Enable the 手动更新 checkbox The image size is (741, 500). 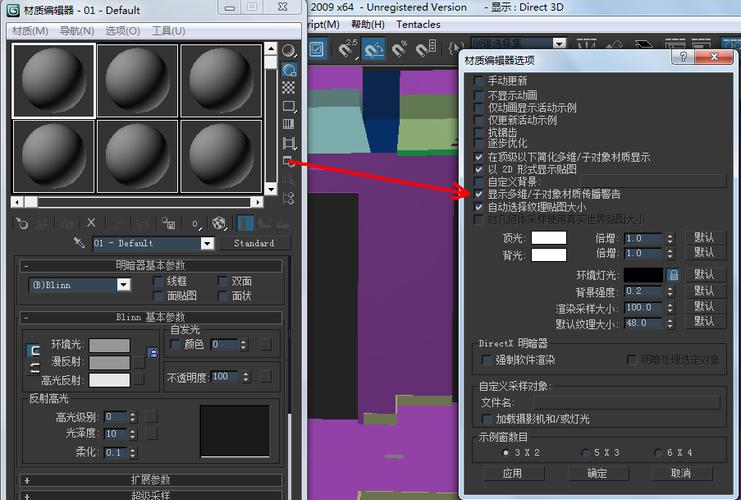click(x=479, y=81)
